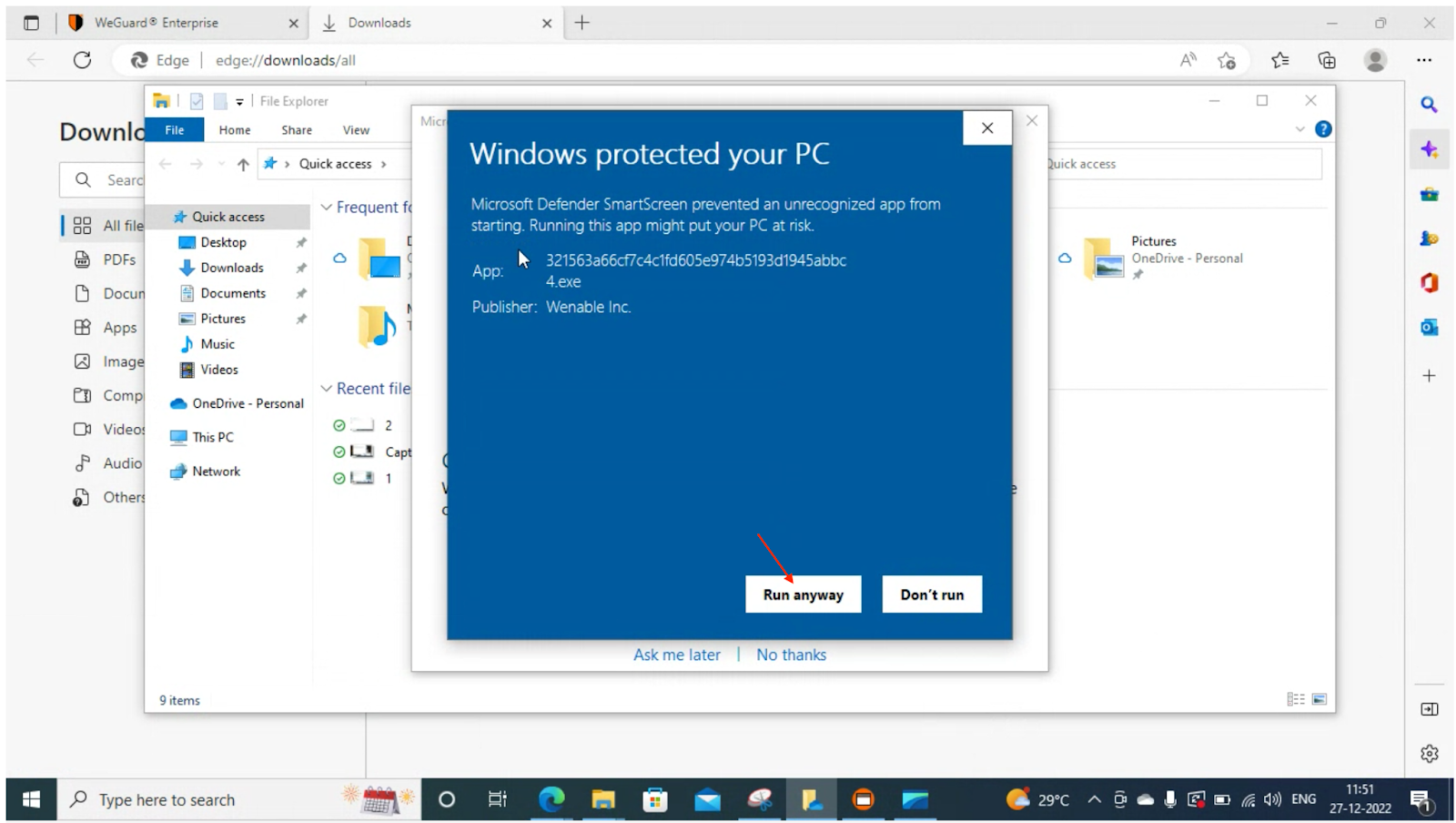Screen dimensions: 1456x823
Task: Select Quick access in File Explorer tree
Action: [x=228, y=217]
